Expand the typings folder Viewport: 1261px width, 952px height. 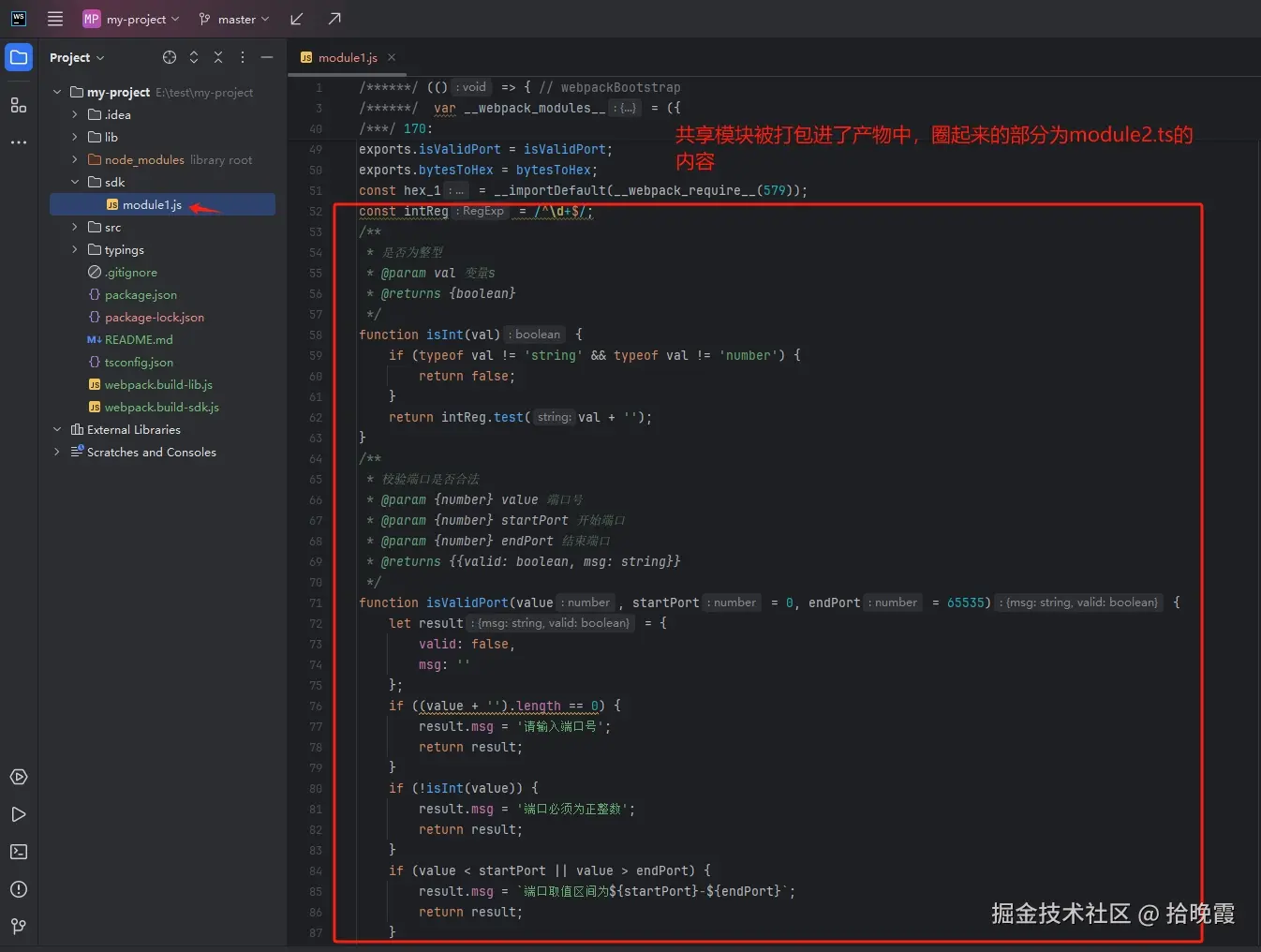75,249
